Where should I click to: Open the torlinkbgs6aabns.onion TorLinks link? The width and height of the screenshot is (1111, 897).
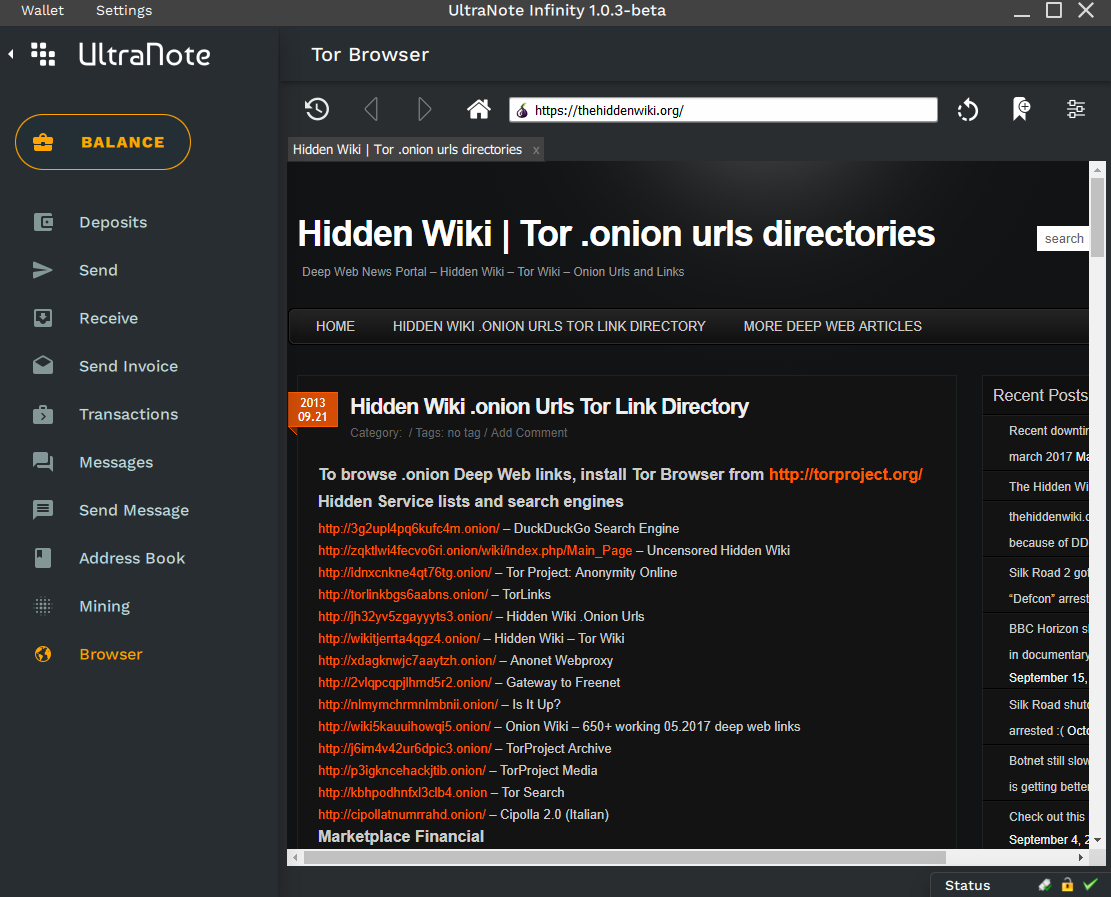403,594
